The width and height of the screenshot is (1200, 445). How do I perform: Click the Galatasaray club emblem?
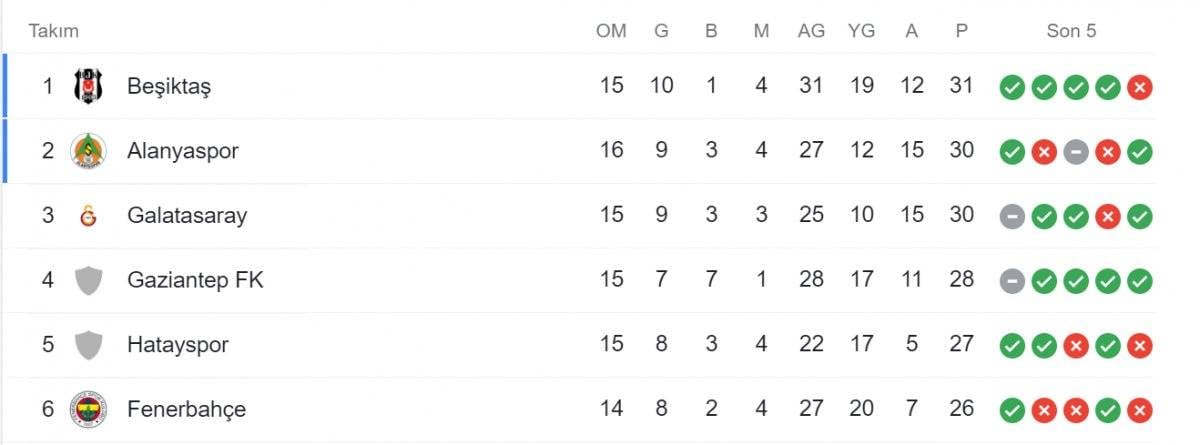click(88, 216)
